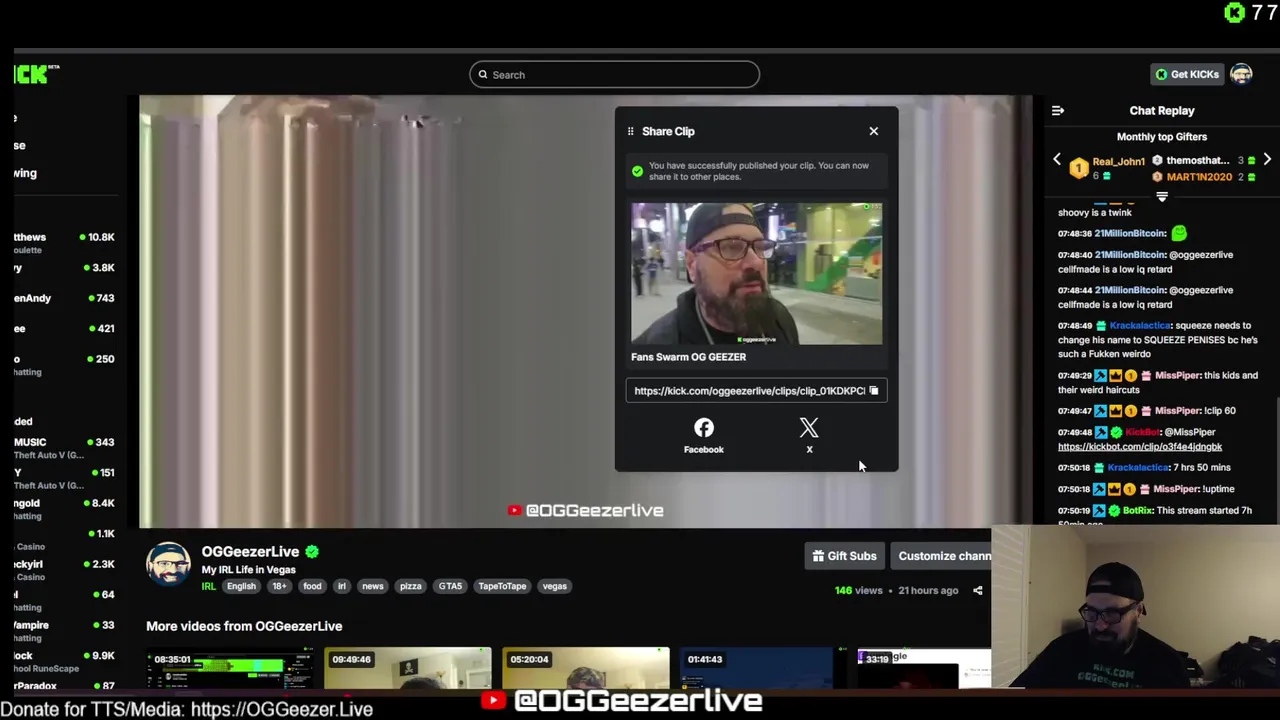Open the user avatar menu
This screenshot has height=720, width=1280.
point(1241,74)
